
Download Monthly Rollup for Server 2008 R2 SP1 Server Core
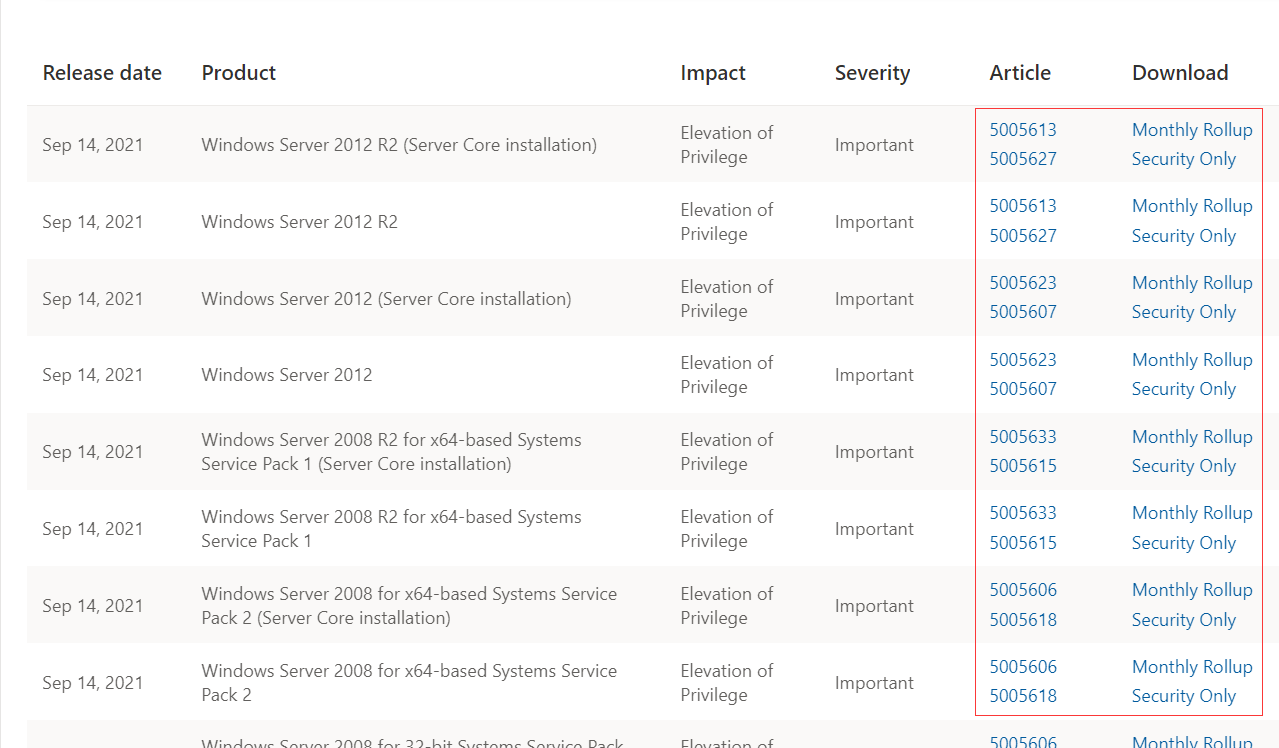(x=1192, y=437)
